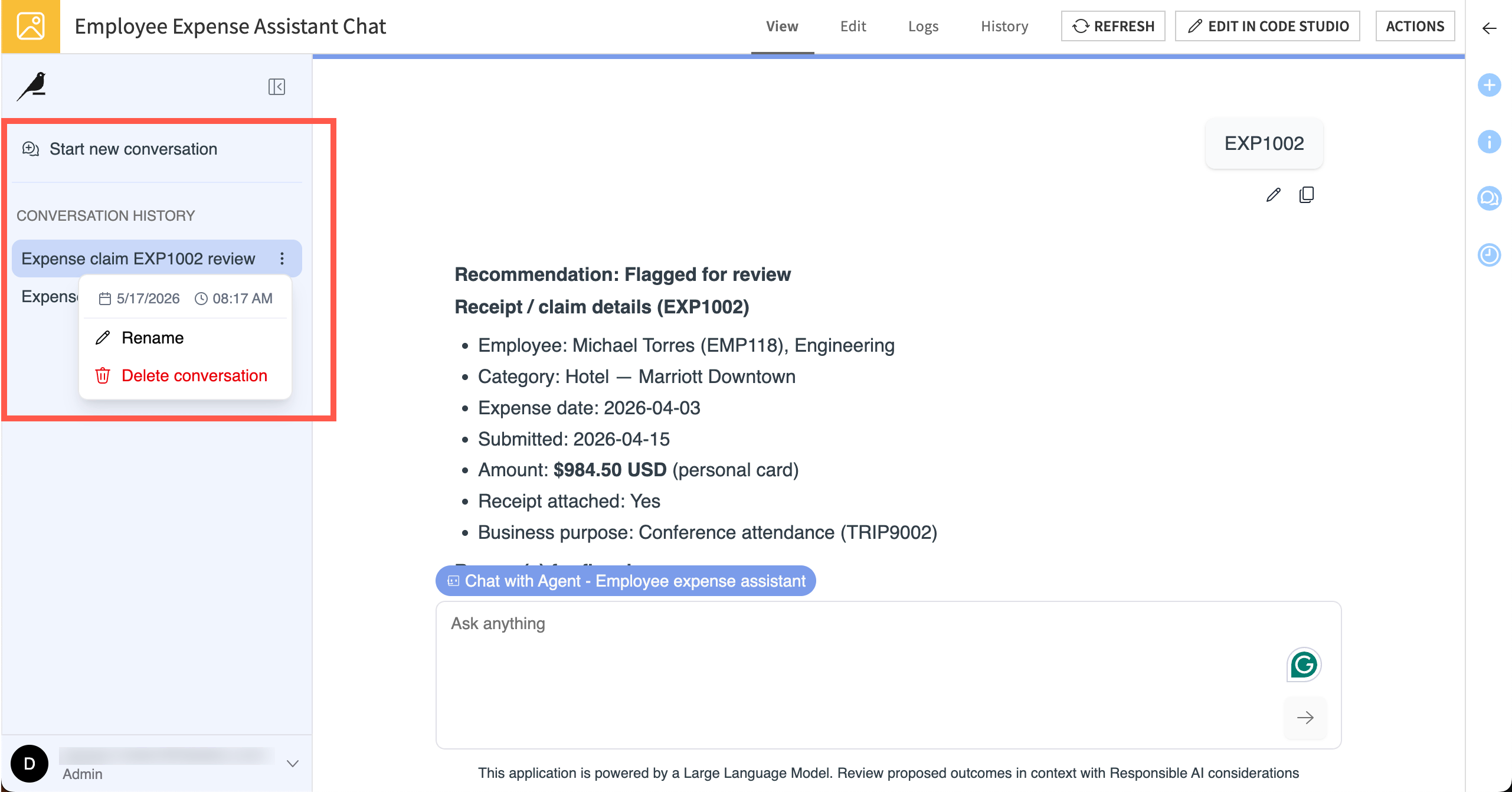
Task: Open the ACTIONS menu button
Action: click(x=1415, y=26)
